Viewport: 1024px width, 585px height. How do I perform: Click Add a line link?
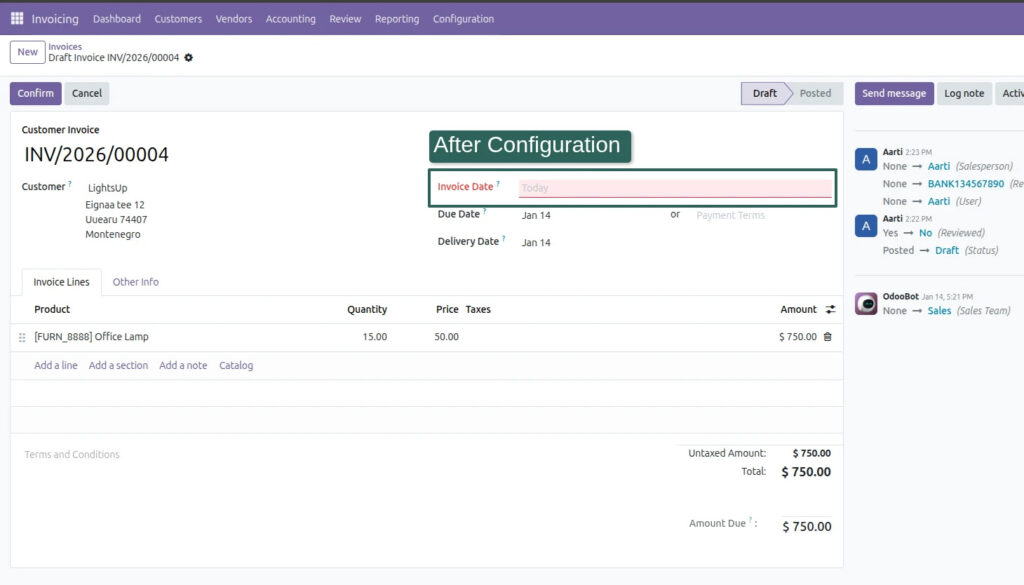coord(56,366)
